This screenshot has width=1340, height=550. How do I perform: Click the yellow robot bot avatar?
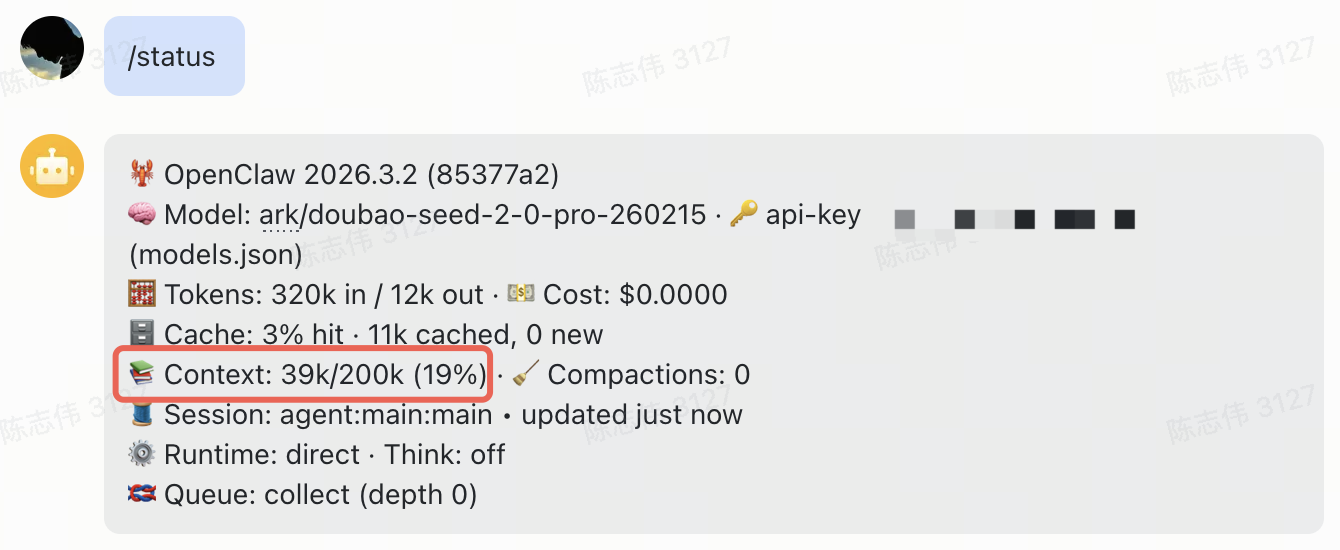(52, 166)
